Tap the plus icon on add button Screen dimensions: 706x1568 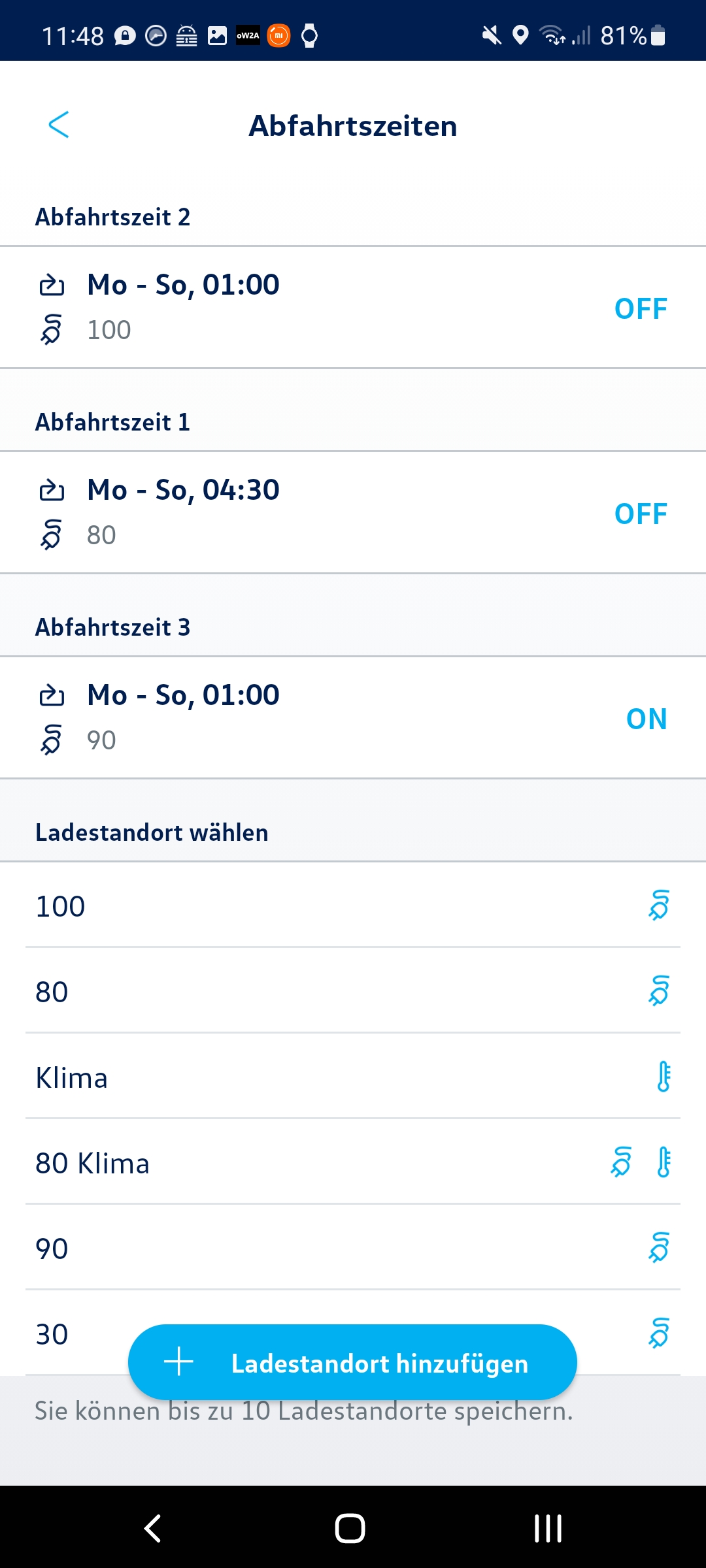click(x=178, y=1362)
